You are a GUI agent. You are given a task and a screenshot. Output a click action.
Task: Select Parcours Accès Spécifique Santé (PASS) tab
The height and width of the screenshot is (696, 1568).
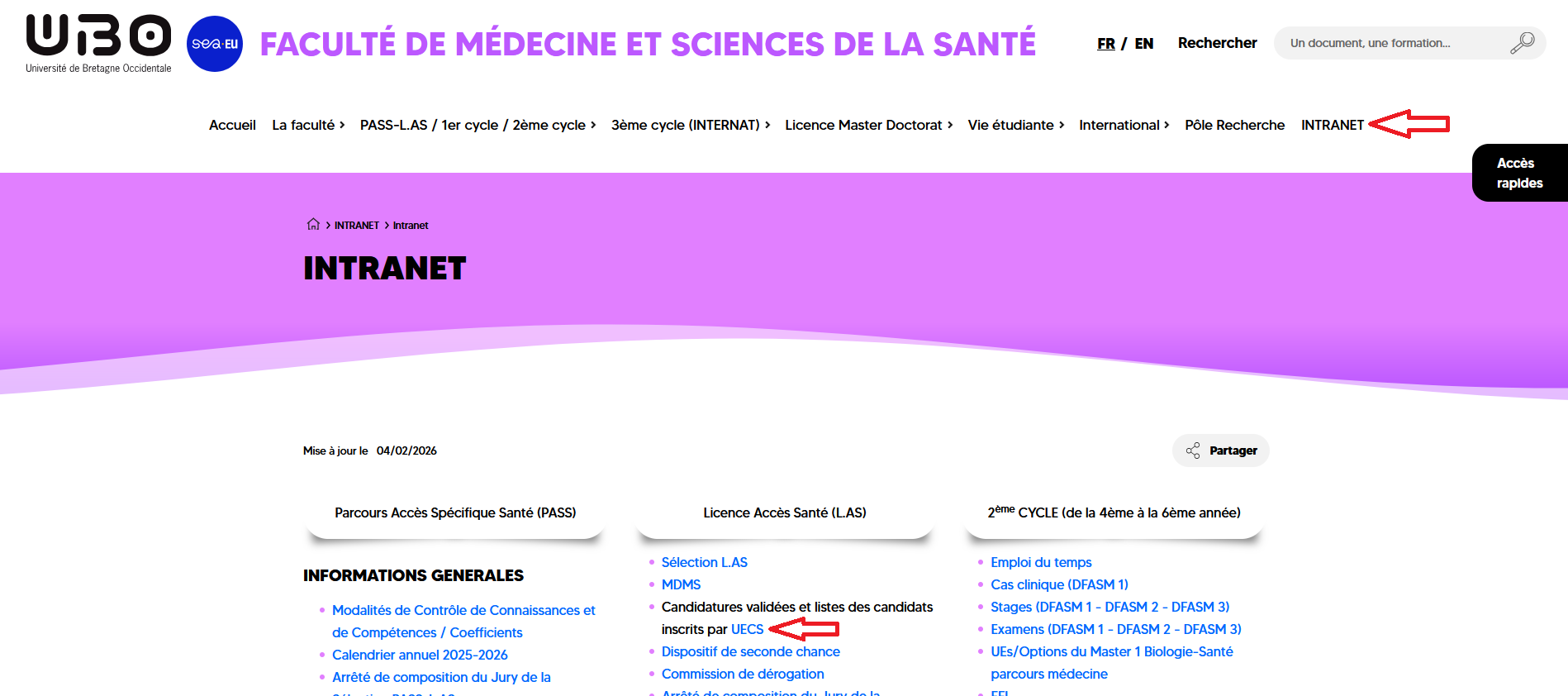tap(455, 512)
